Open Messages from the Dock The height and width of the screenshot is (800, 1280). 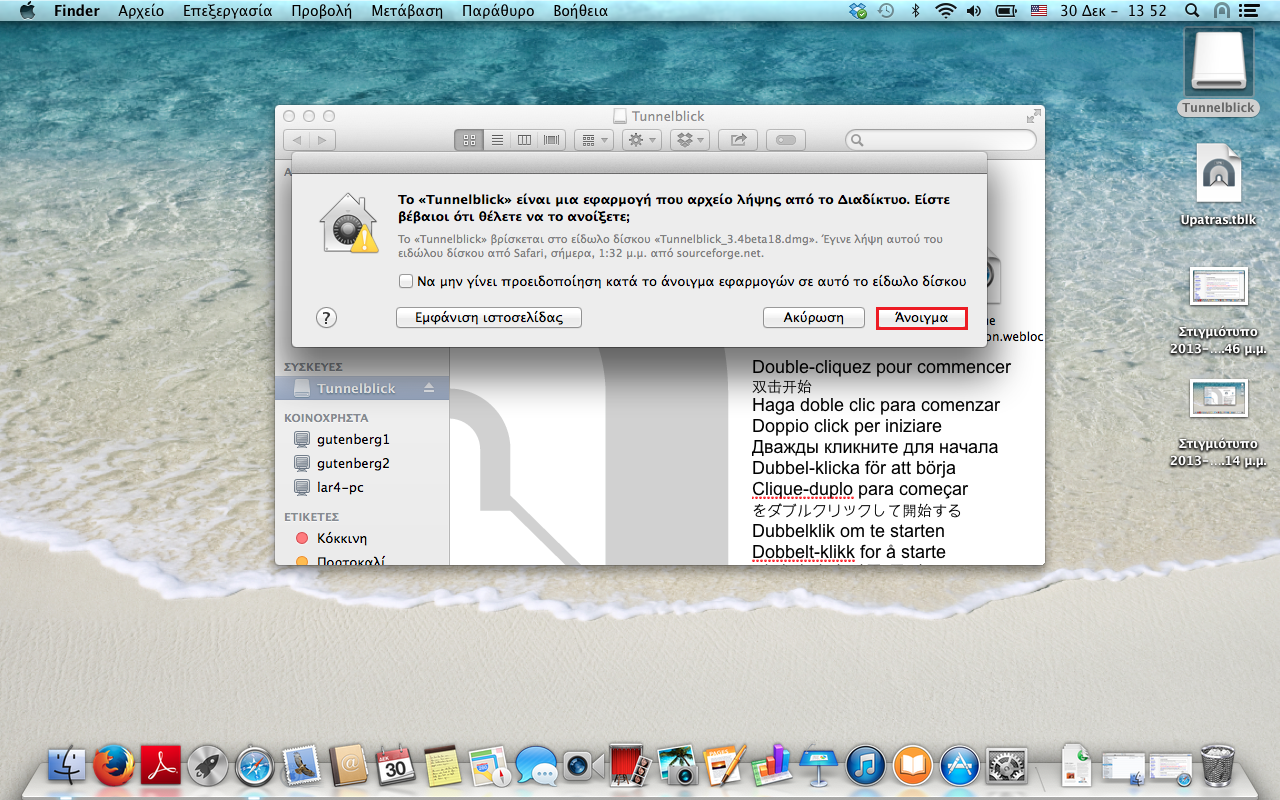coord(536,768)
